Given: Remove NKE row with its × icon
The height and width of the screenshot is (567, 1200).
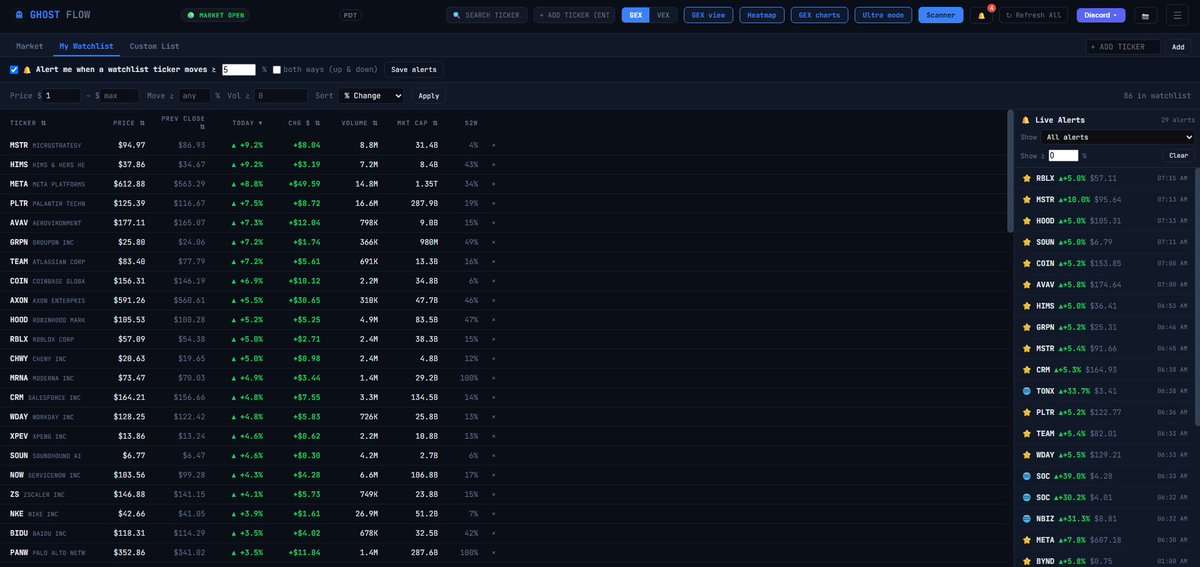Looking at the screenshot, I should [493, 514].
